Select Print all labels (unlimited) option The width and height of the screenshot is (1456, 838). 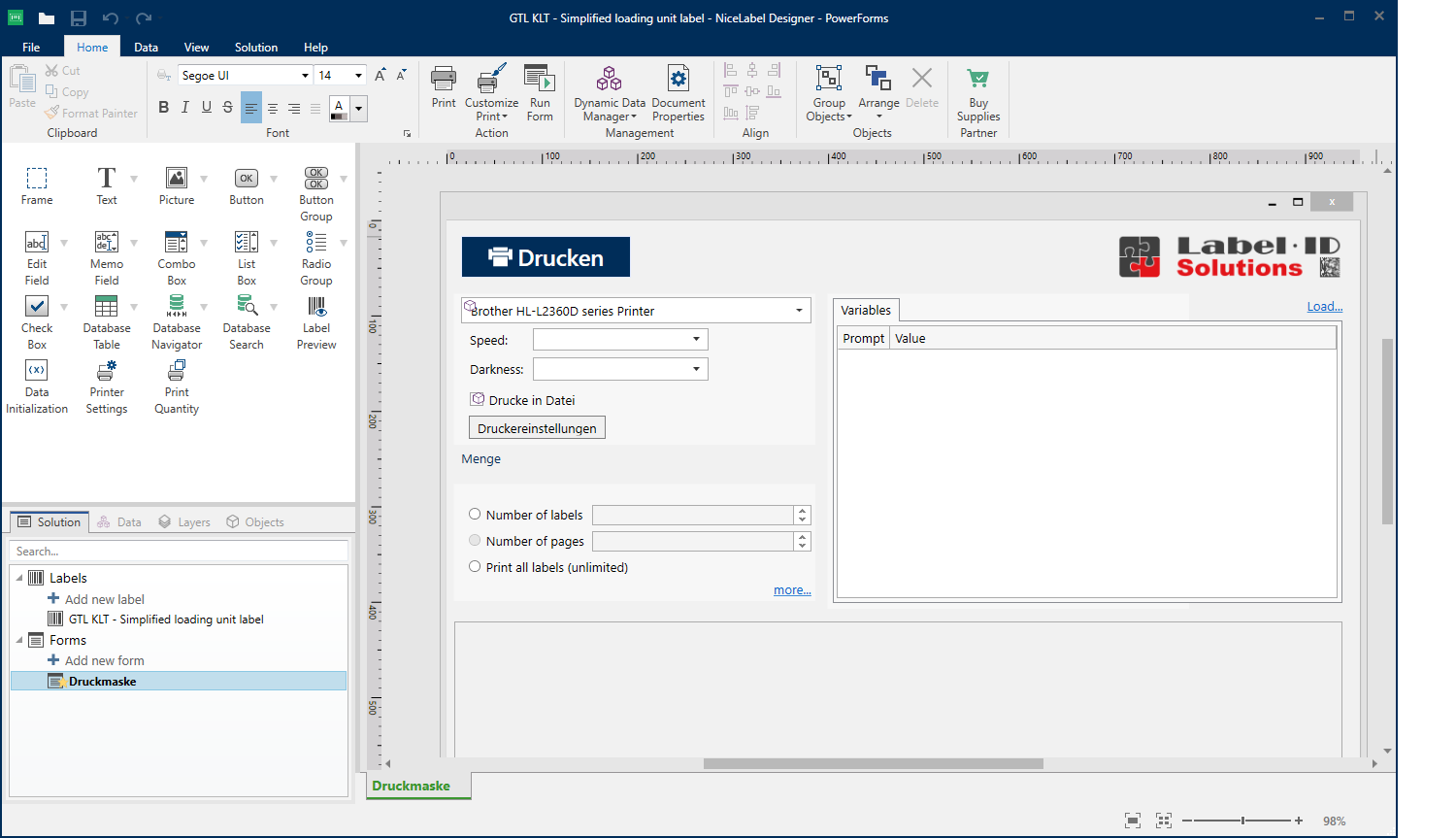point(475,567)
